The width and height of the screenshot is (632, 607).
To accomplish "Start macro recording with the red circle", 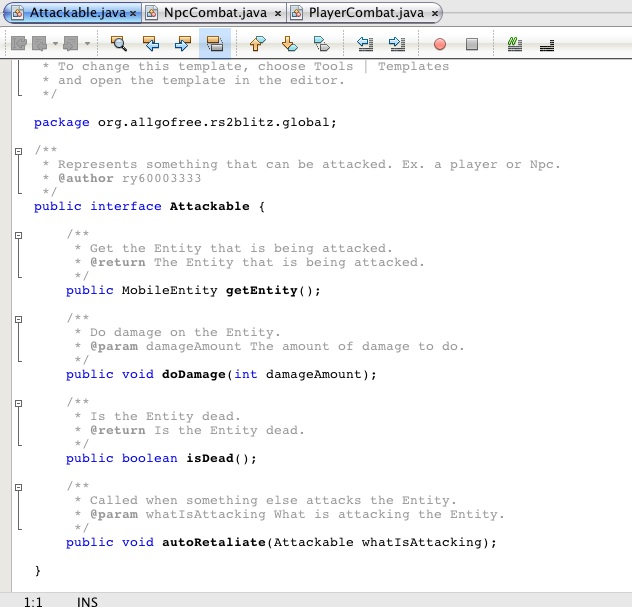I will click(x=440, y=44).
